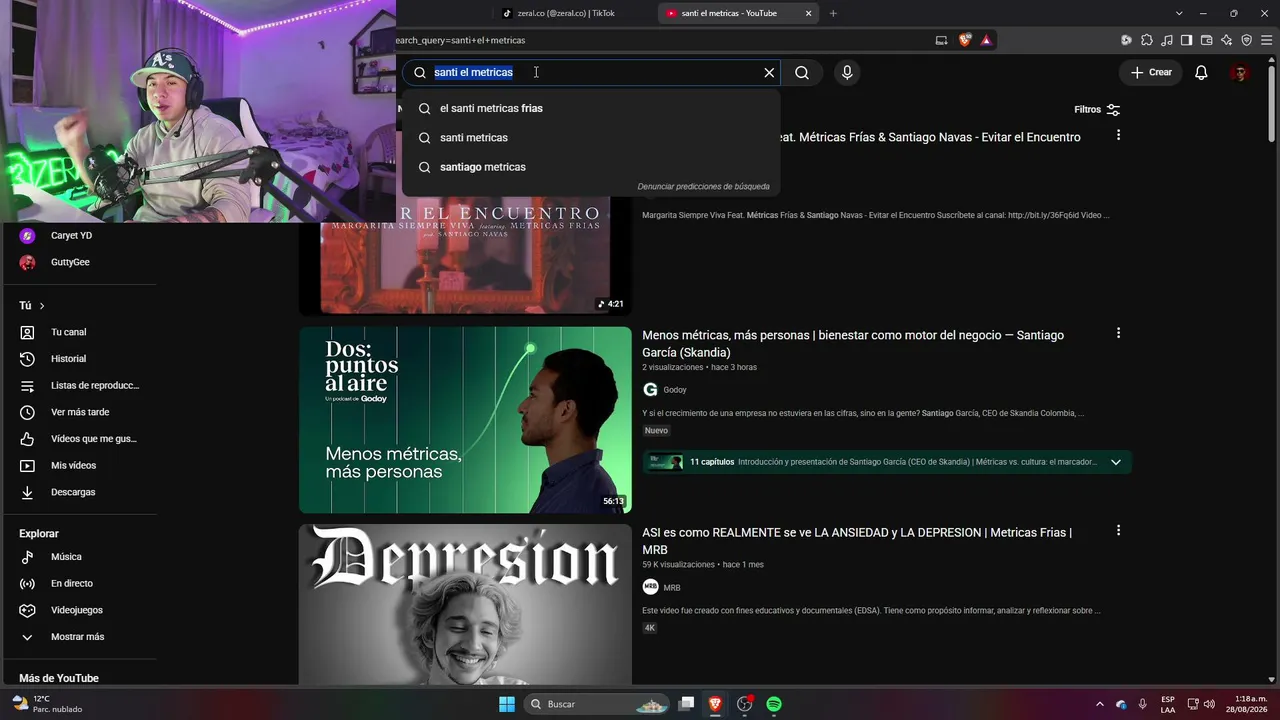
Task: Open the media control music note icon
Action: click(1166, 40)
